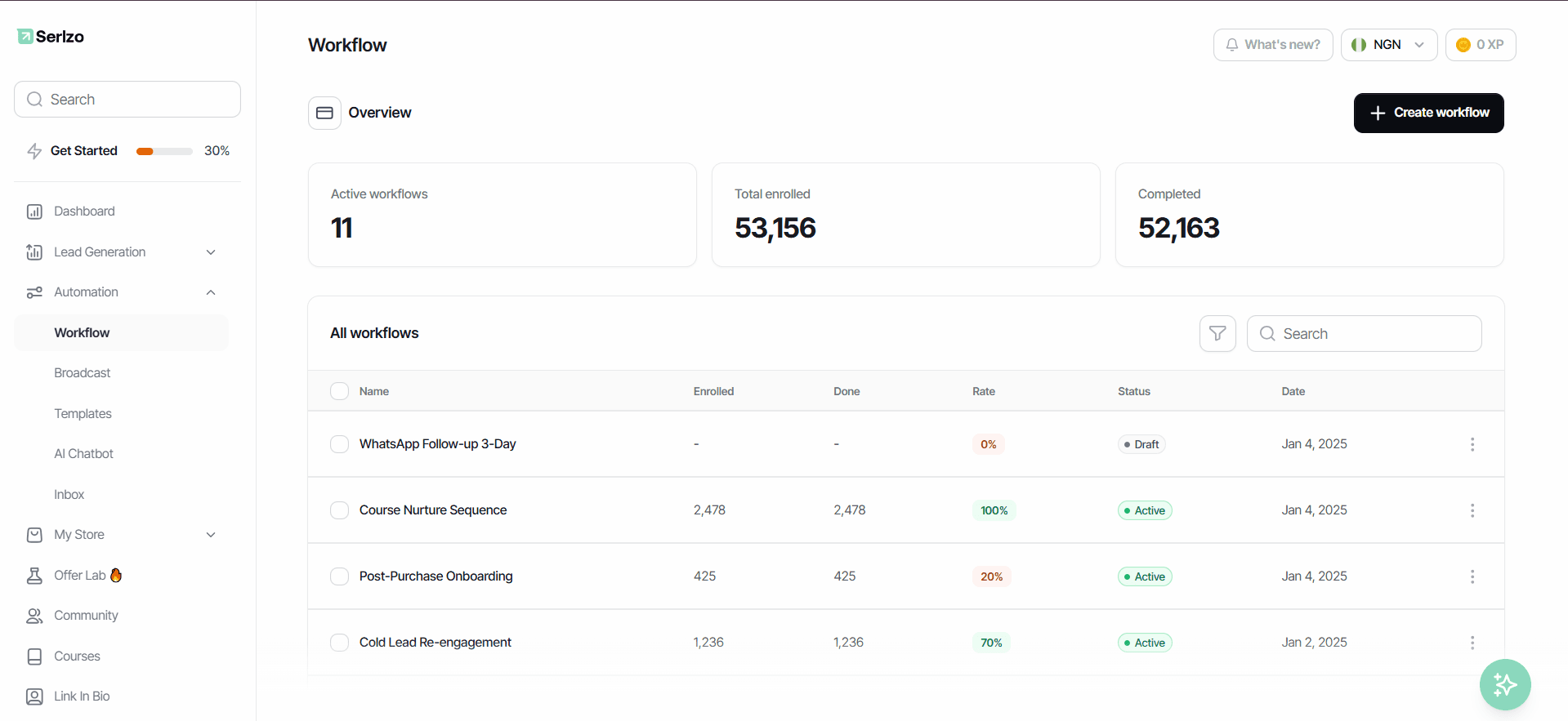Open the workflow filter icon
1568x721 pixels.
(1217, 333)
